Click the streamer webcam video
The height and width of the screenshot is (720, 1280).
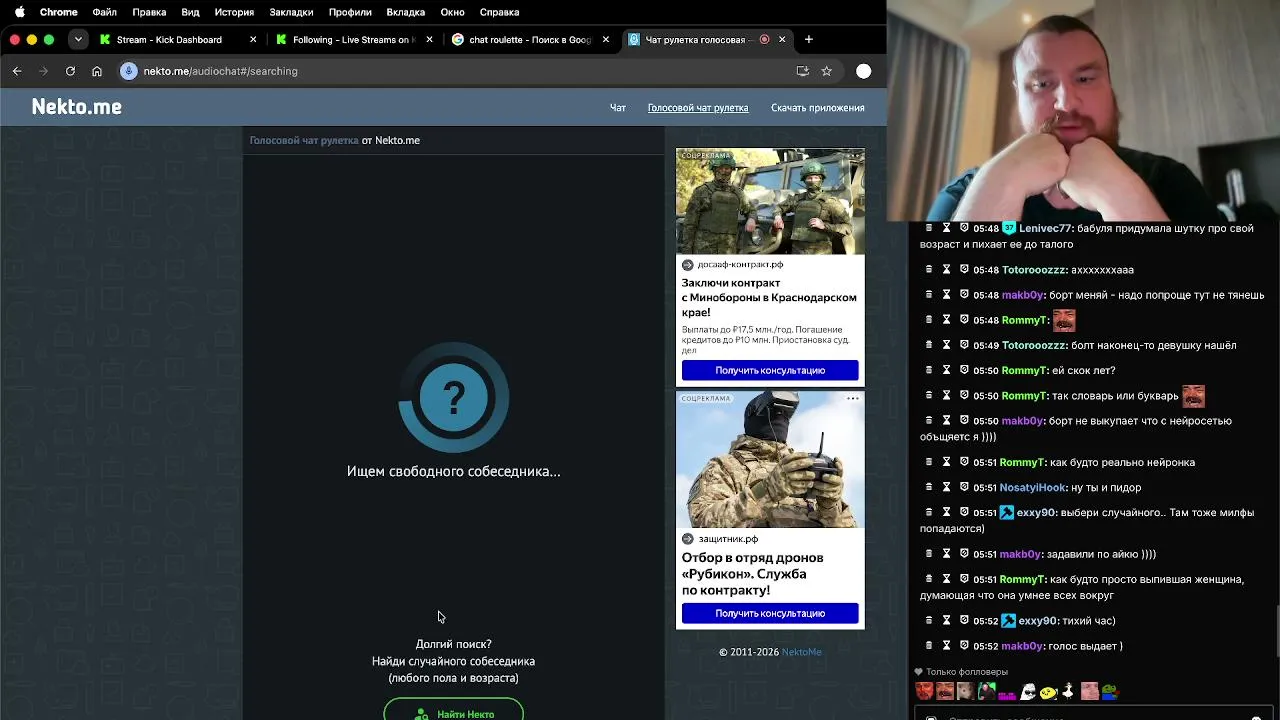tap(1084, 110)
